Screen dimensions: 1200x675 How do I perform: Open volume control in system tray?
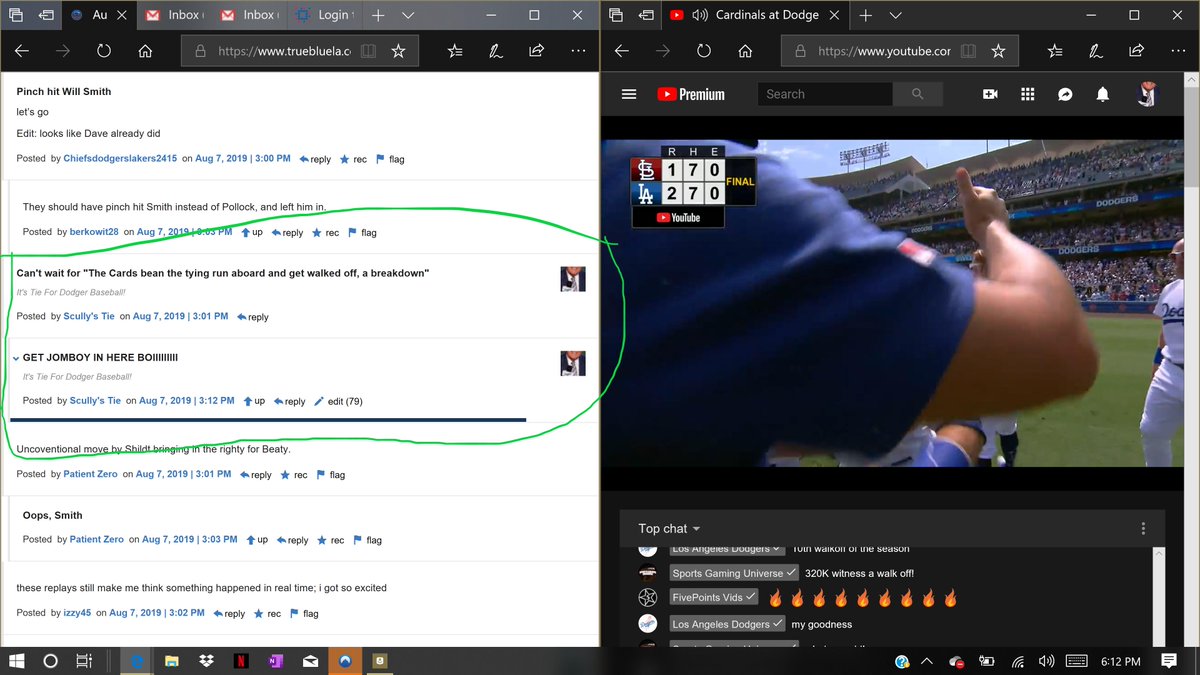[1047, 661]
